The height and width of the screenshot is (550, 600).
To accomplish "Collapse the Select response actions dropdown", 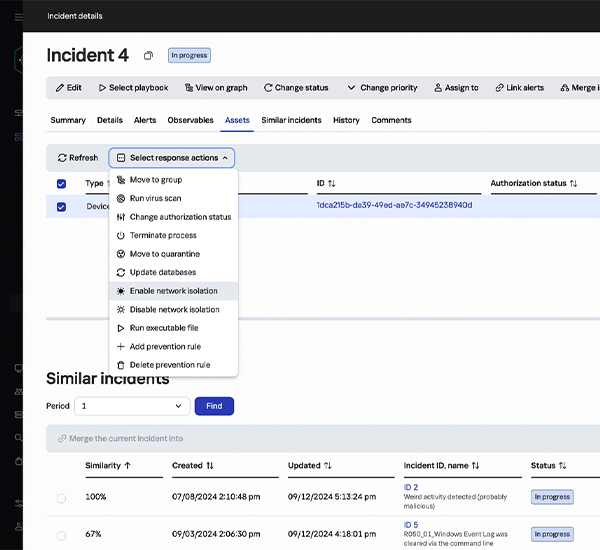I will click(x=172, y=158).
